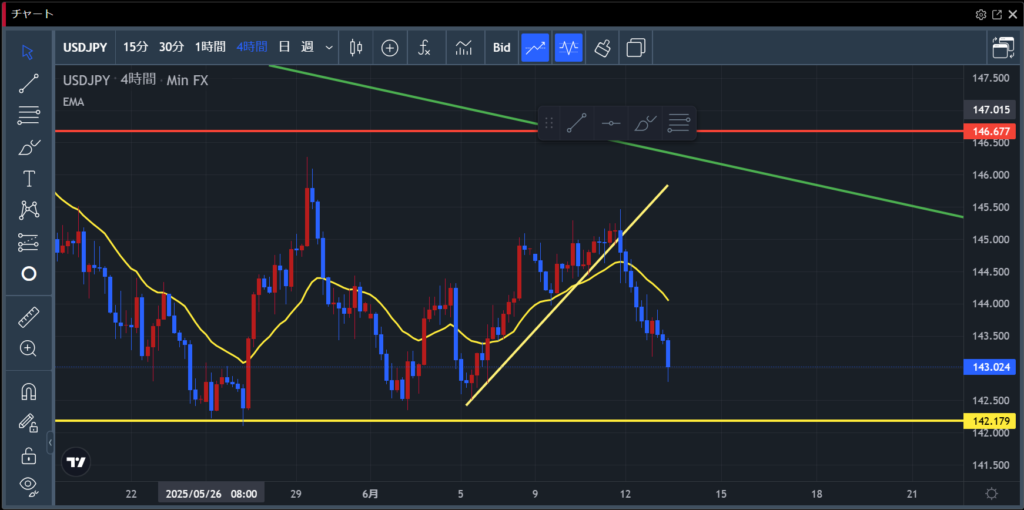This screenshot has height=510, width=1024.
Task: Switch to 週 weekly timeframe
Action: click(307, 47)
